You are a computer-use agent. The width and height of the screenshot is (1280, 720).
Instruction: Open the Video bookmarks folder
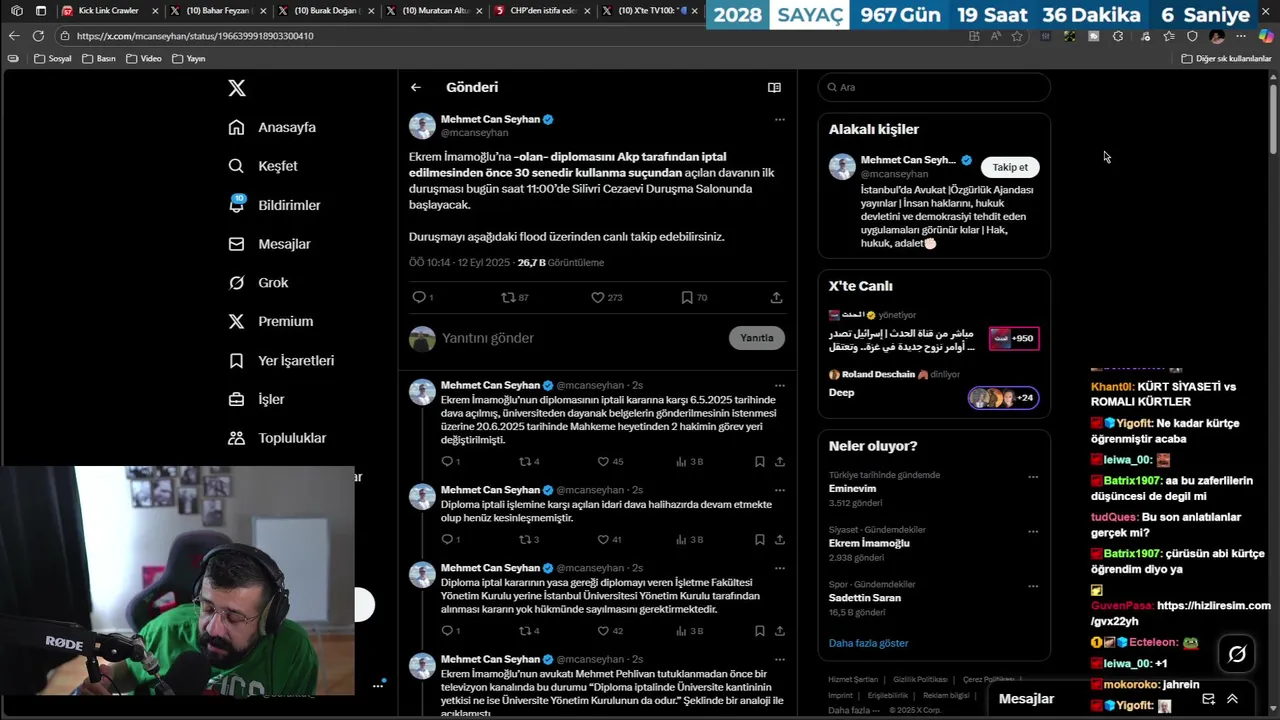[144, 58]
